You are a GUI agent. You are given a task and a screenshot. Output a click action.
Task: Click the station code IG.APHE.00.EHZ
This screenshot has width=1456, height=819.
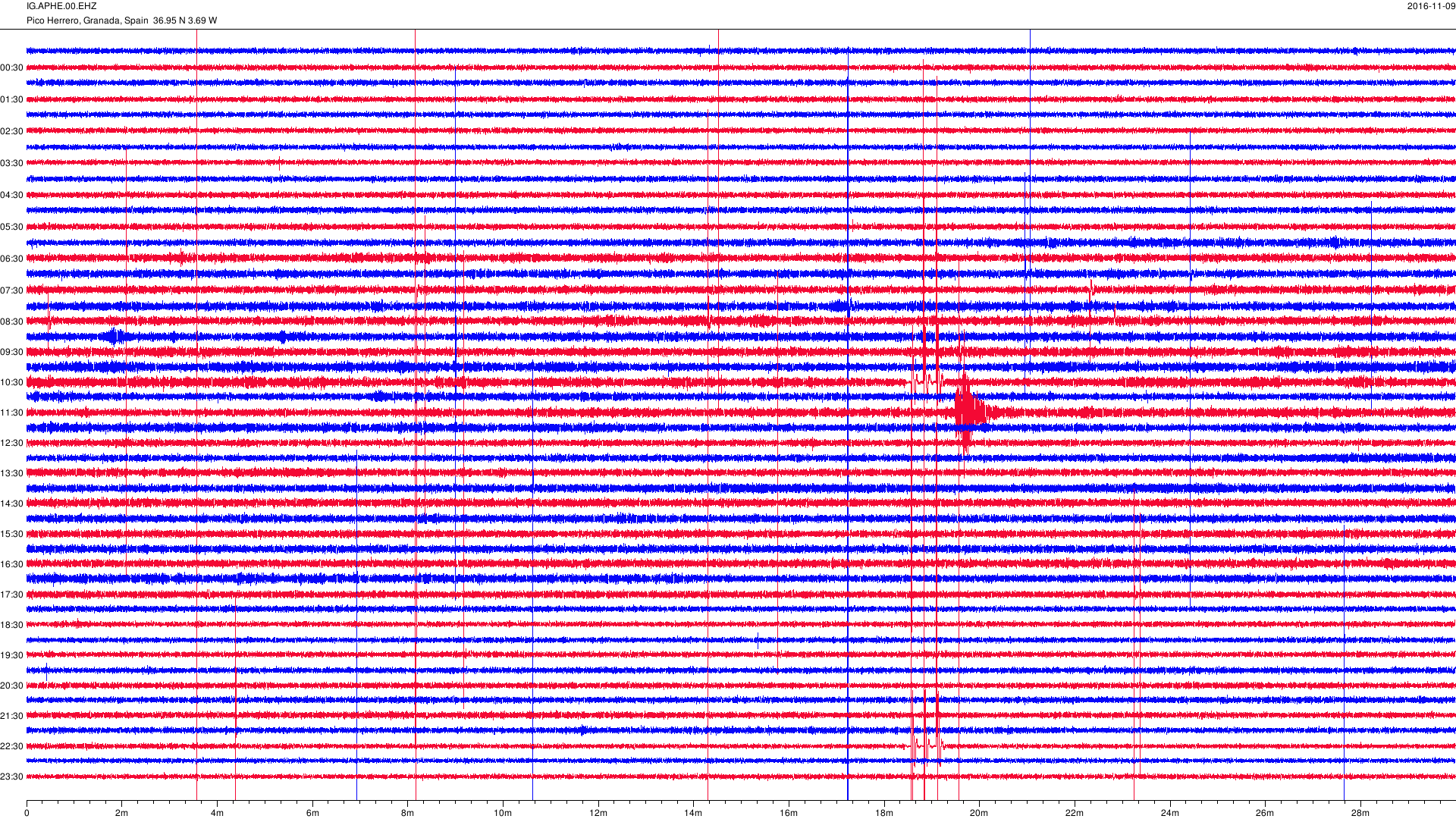61,6
